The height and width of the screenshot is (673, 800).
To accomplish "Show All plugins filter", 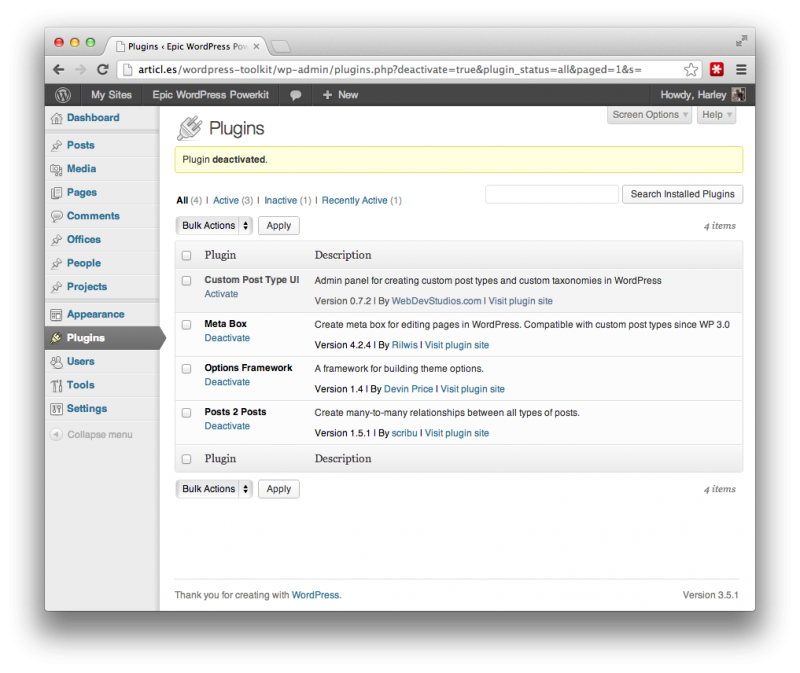I will click(x=182, y=201).
